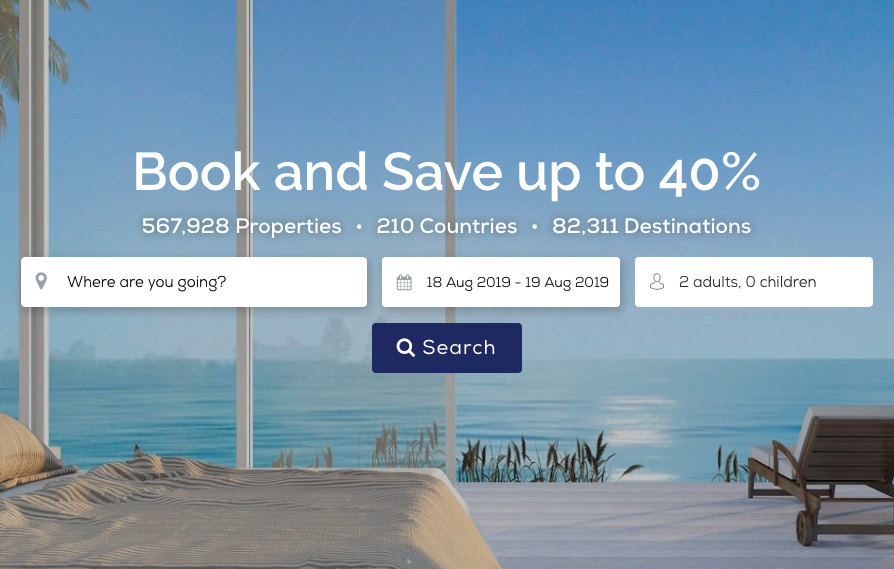The height and width of the screenshot is (569, 894).
Task: Click the calendar icon in date field
Action: 404,282
